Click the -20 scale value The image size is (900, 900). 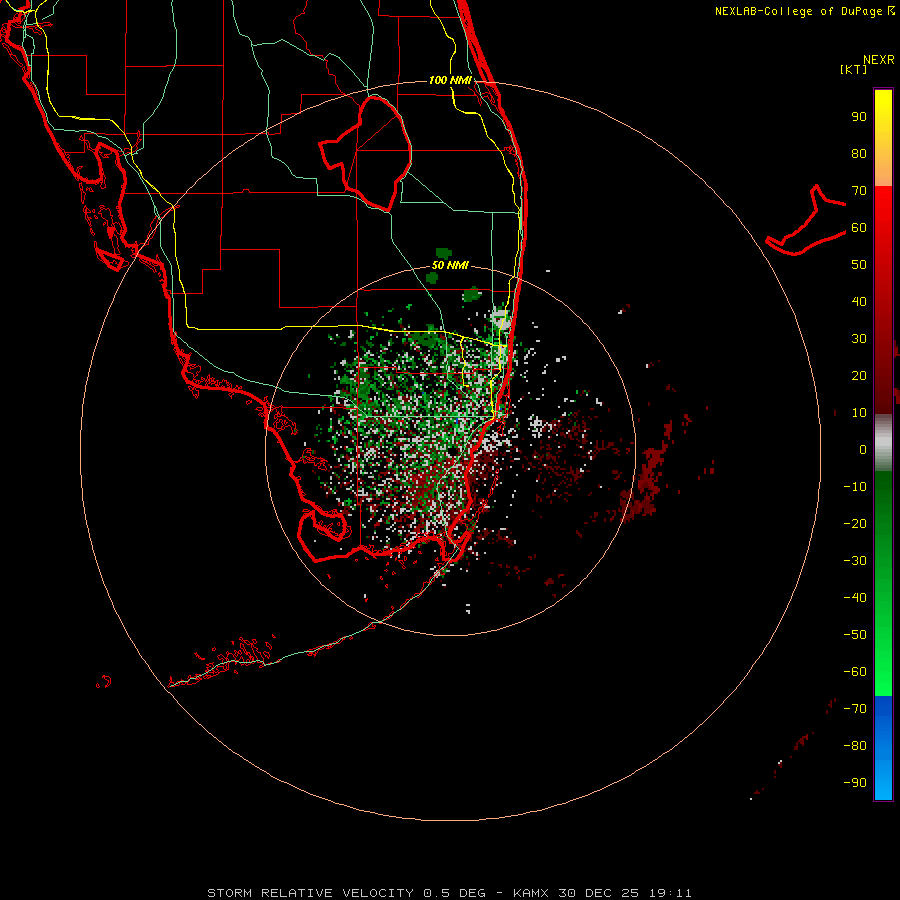click(855, 524)
